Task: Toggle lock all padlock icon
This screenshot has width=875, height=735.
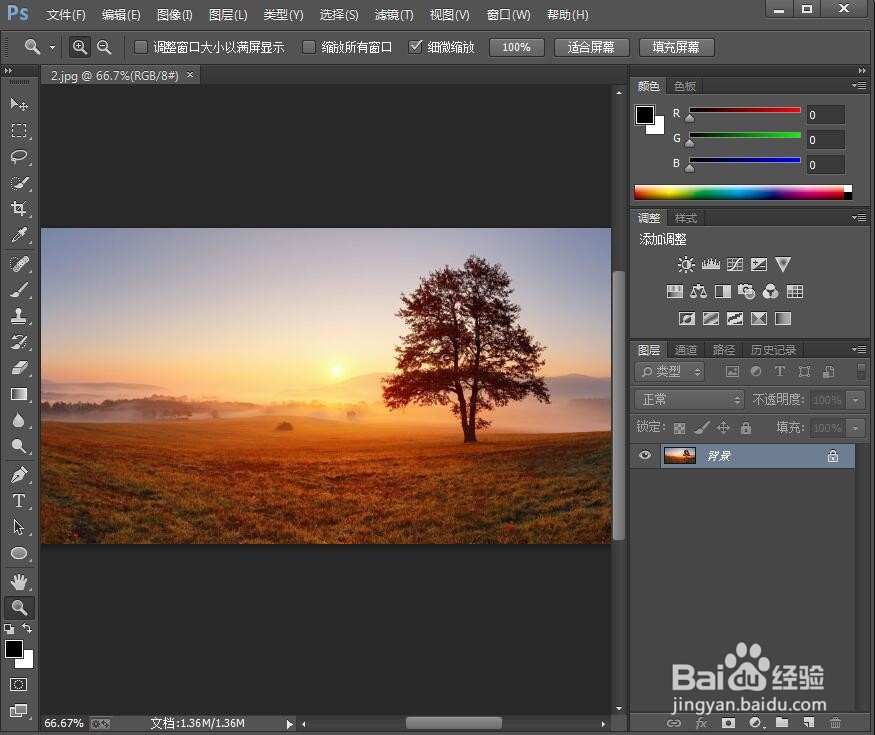Action: pos(746,428)
